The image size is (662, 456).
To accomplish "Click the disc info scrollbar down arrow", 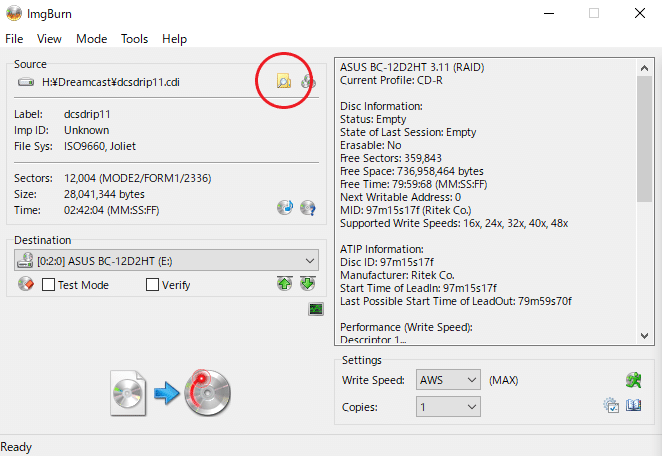I will [x=644, y=336].
